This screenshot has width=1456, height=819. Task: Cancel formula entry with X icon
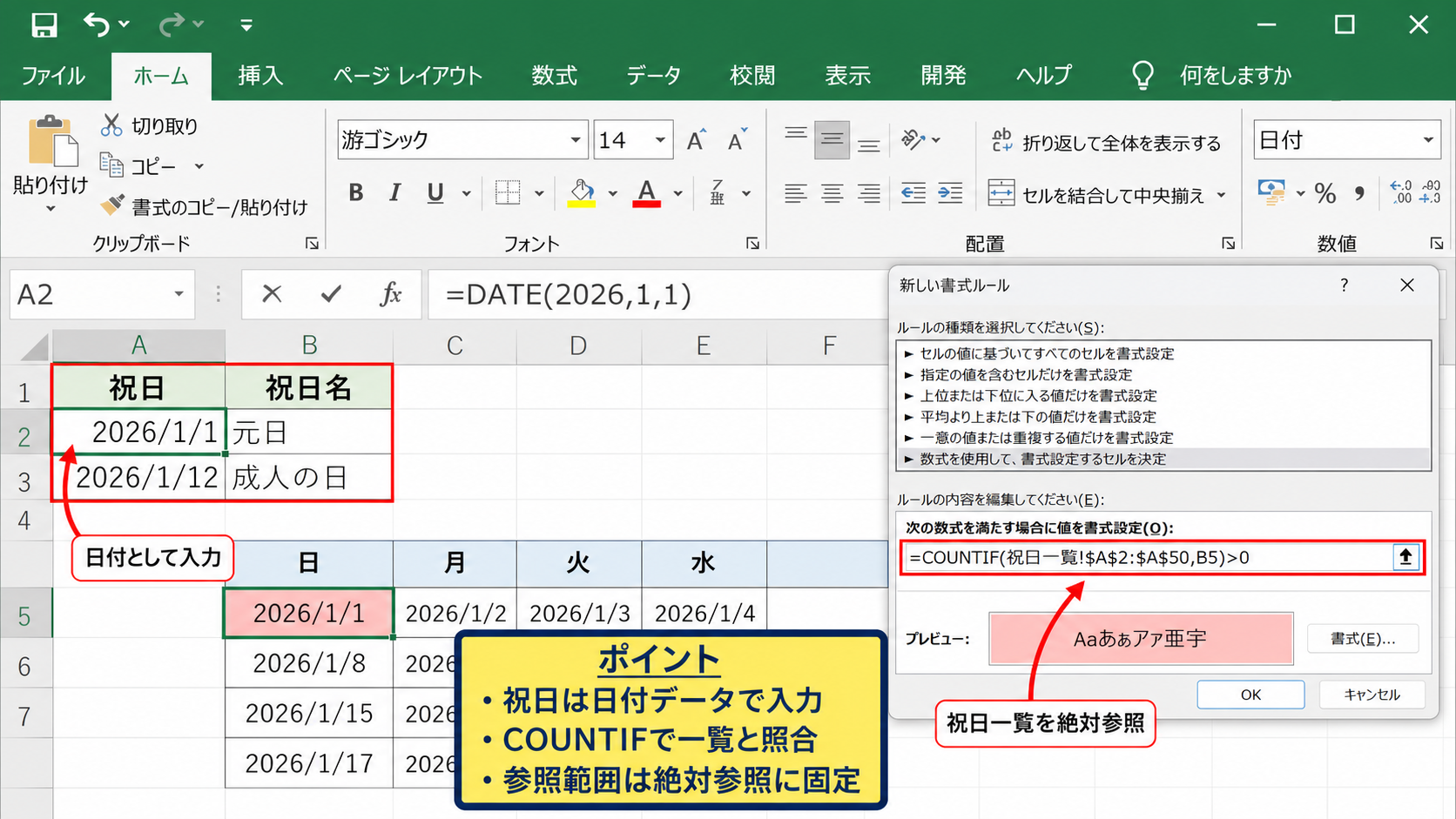pos(272,294)
